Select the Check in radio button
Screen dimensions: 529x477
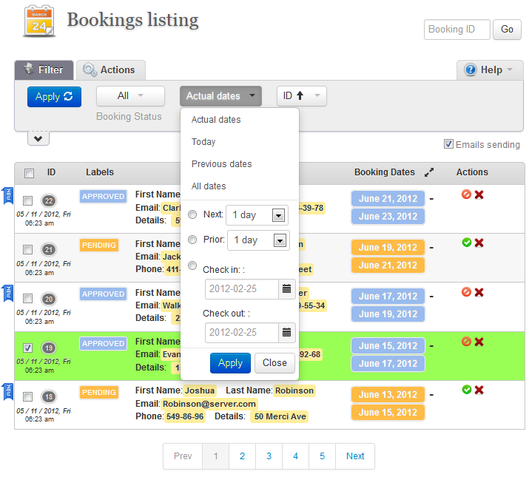tap(192, 265)
